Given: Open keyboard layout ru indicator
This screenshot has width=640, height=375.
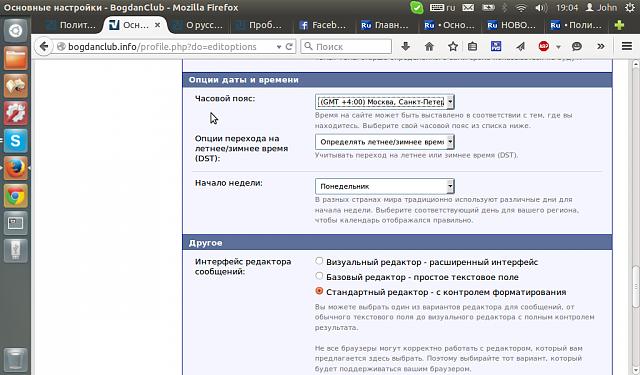Looking at the screenshot, I should tap(442, 7).
